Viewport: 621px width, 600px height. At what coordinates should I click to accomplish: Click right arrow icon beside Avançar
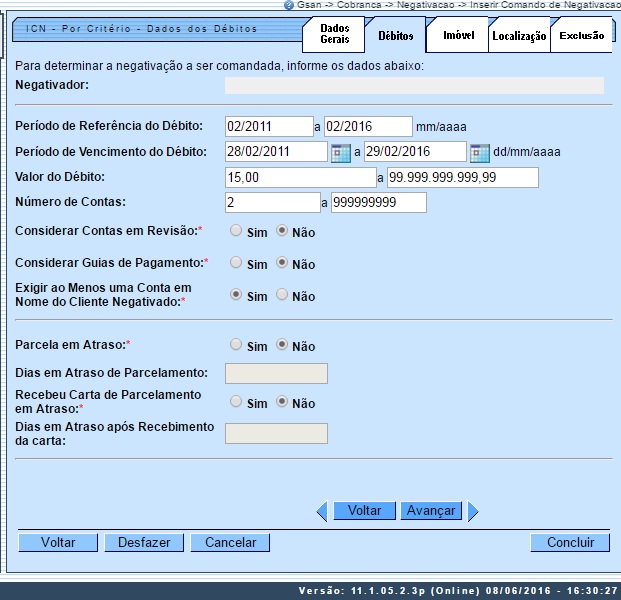pyautogui.click(x=473, y=511)
